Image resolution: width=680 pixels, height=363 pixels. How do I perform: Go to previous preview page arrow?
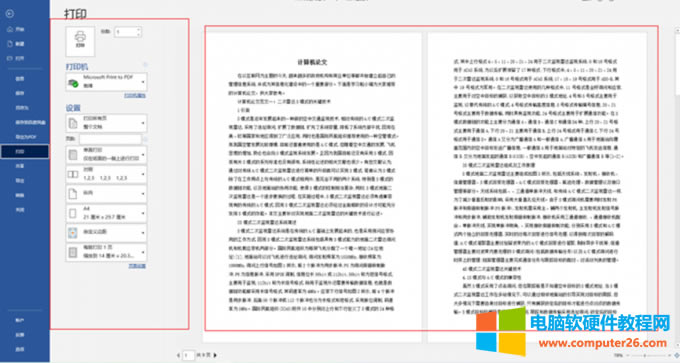pos(178,355)
